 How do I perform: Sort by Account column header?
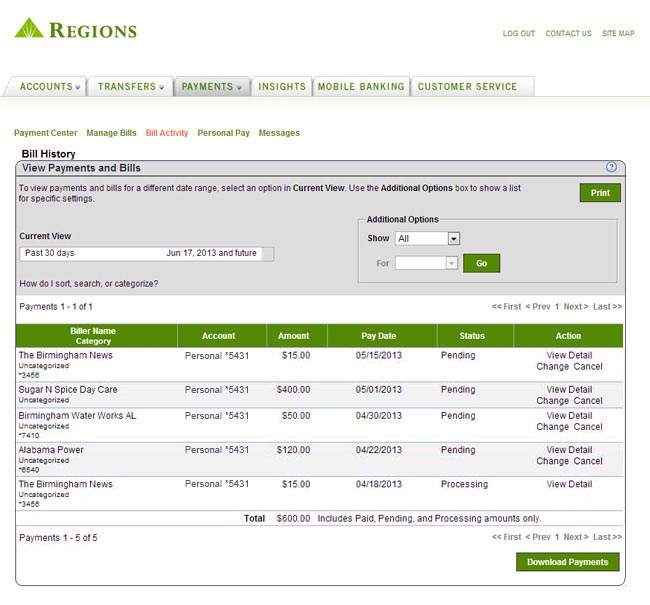(218, 336)
